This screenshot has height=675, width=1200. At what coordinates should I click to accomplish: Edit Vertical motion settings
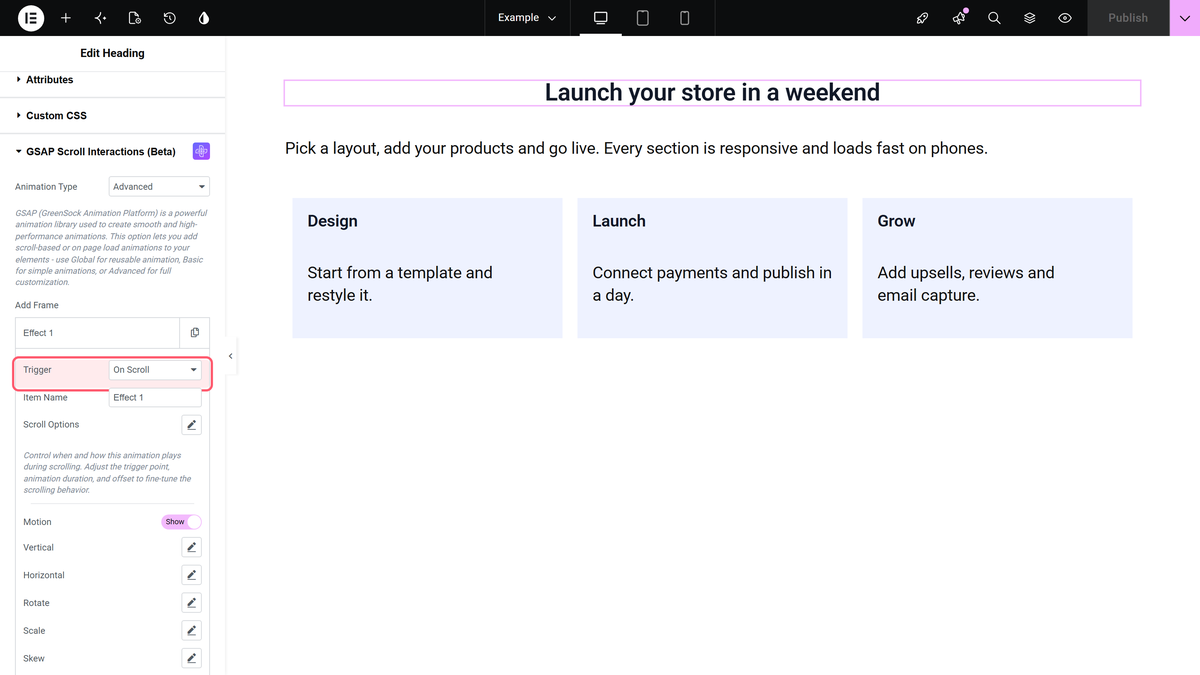pos(192,547)
